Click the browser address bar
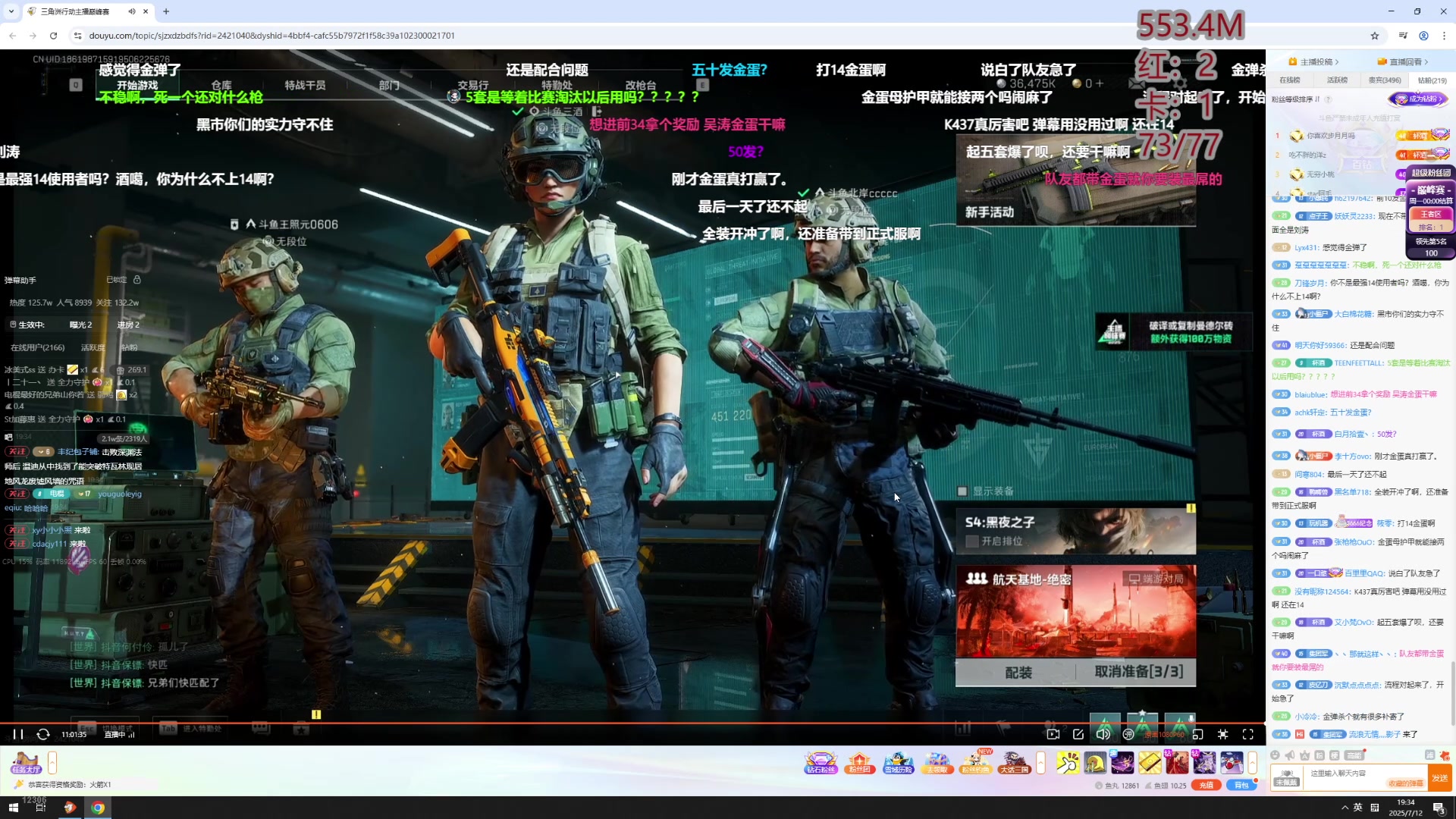 click(720, 36)
